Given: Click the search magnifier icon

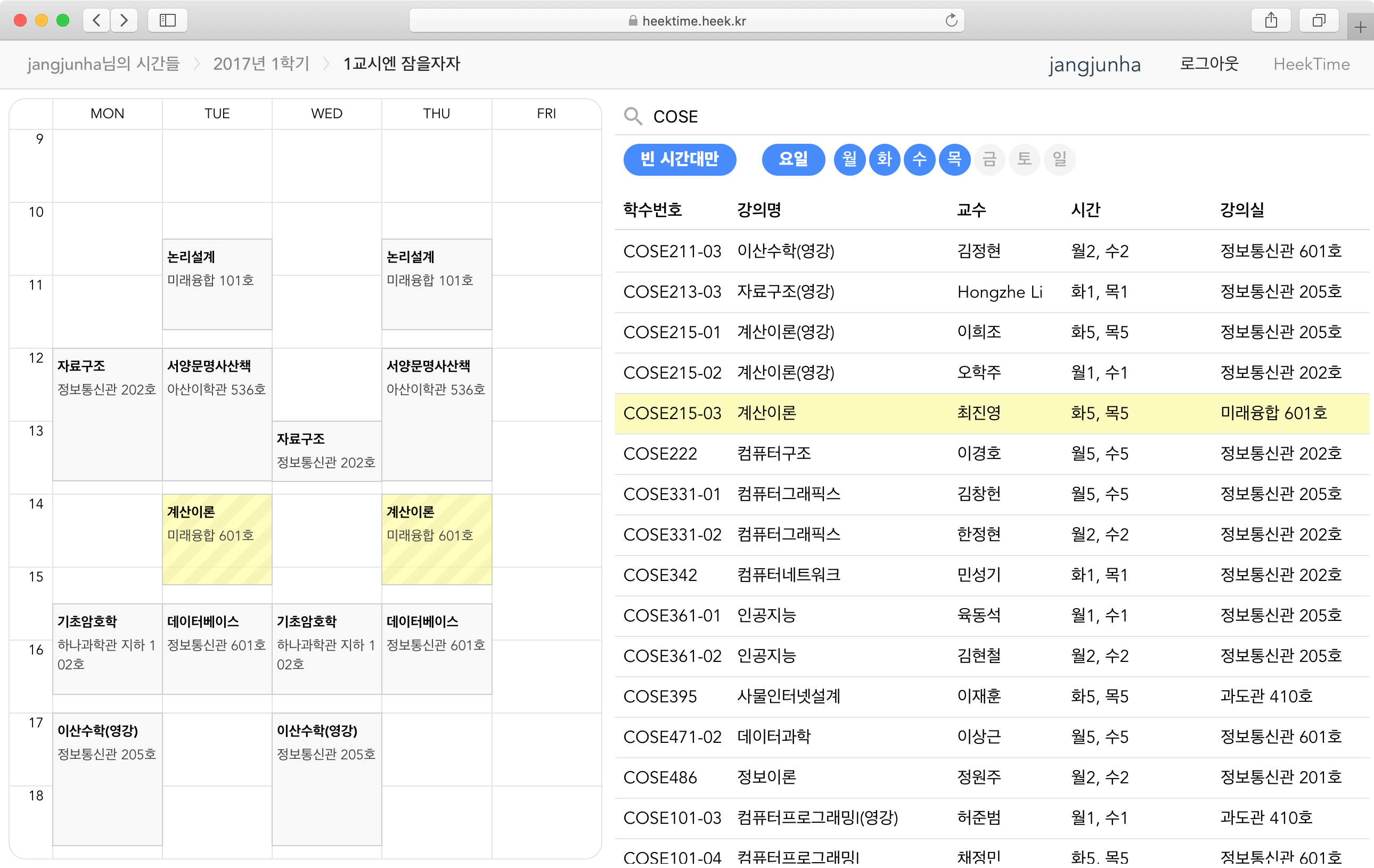Looking at the screenshot, I should click(633, 116).
